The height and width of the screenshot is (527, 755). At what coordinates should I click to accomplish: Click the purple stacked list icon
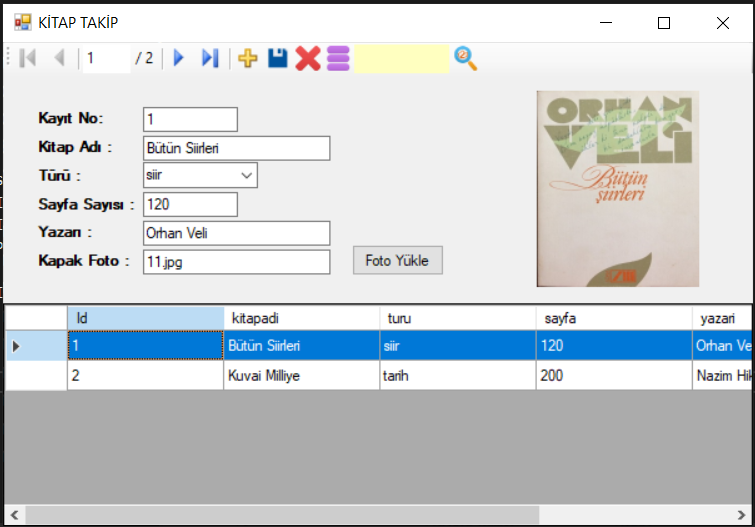coord(338,58)
